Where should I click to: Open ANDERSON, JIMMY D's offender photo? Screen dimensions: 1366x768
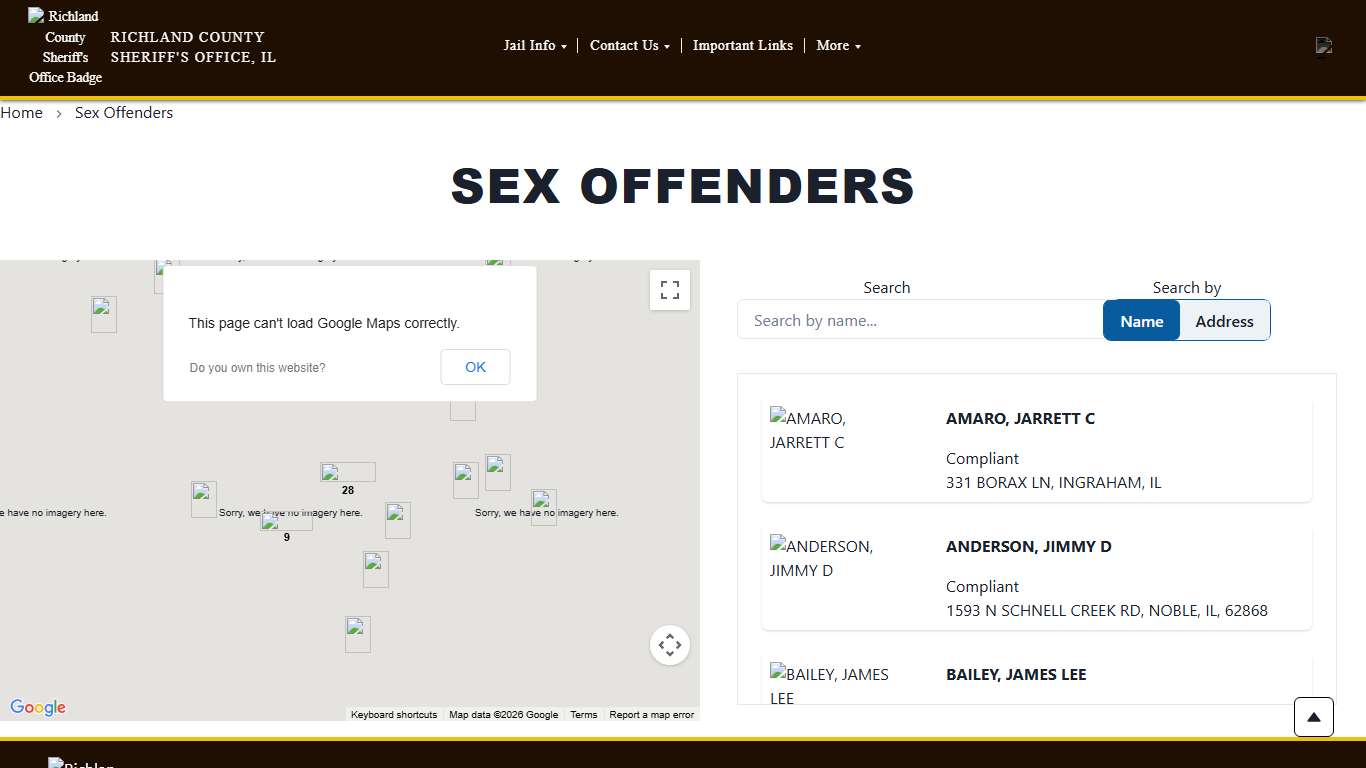coord(822,558)
